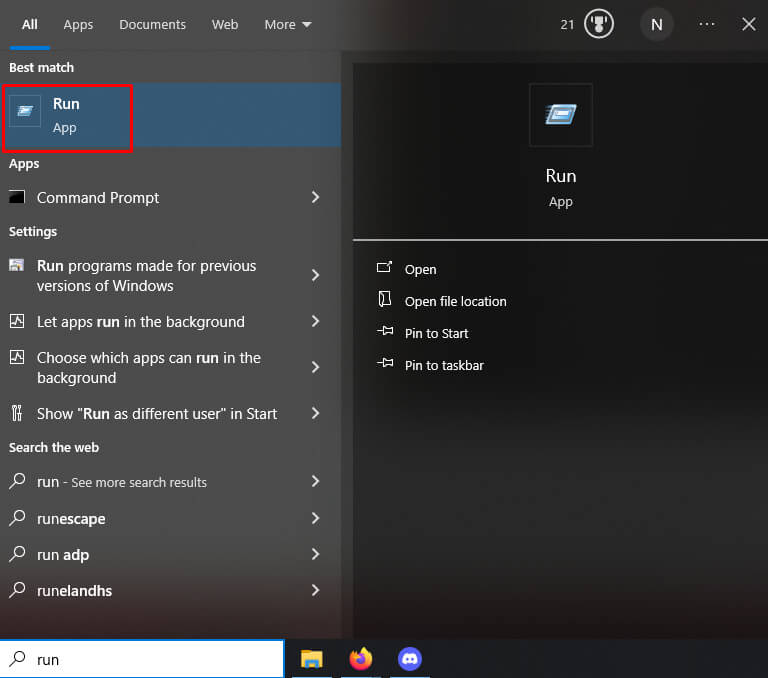Expand Let apps run in background arrow
The width and height of the screenshot is (768, 678).
(x=315, y=321)
